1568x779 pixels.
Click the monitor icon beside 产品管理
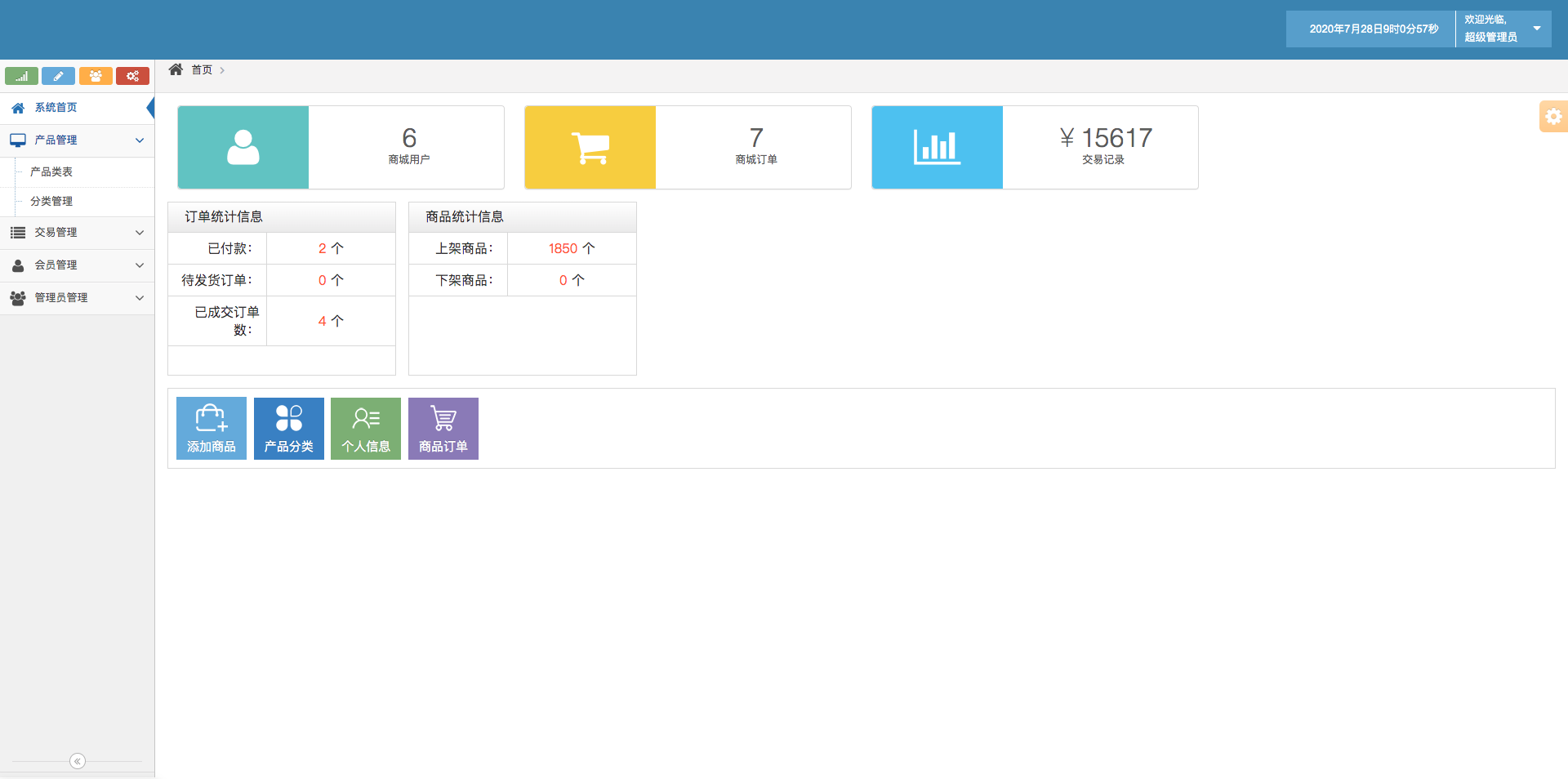click(x=18, y=140)
